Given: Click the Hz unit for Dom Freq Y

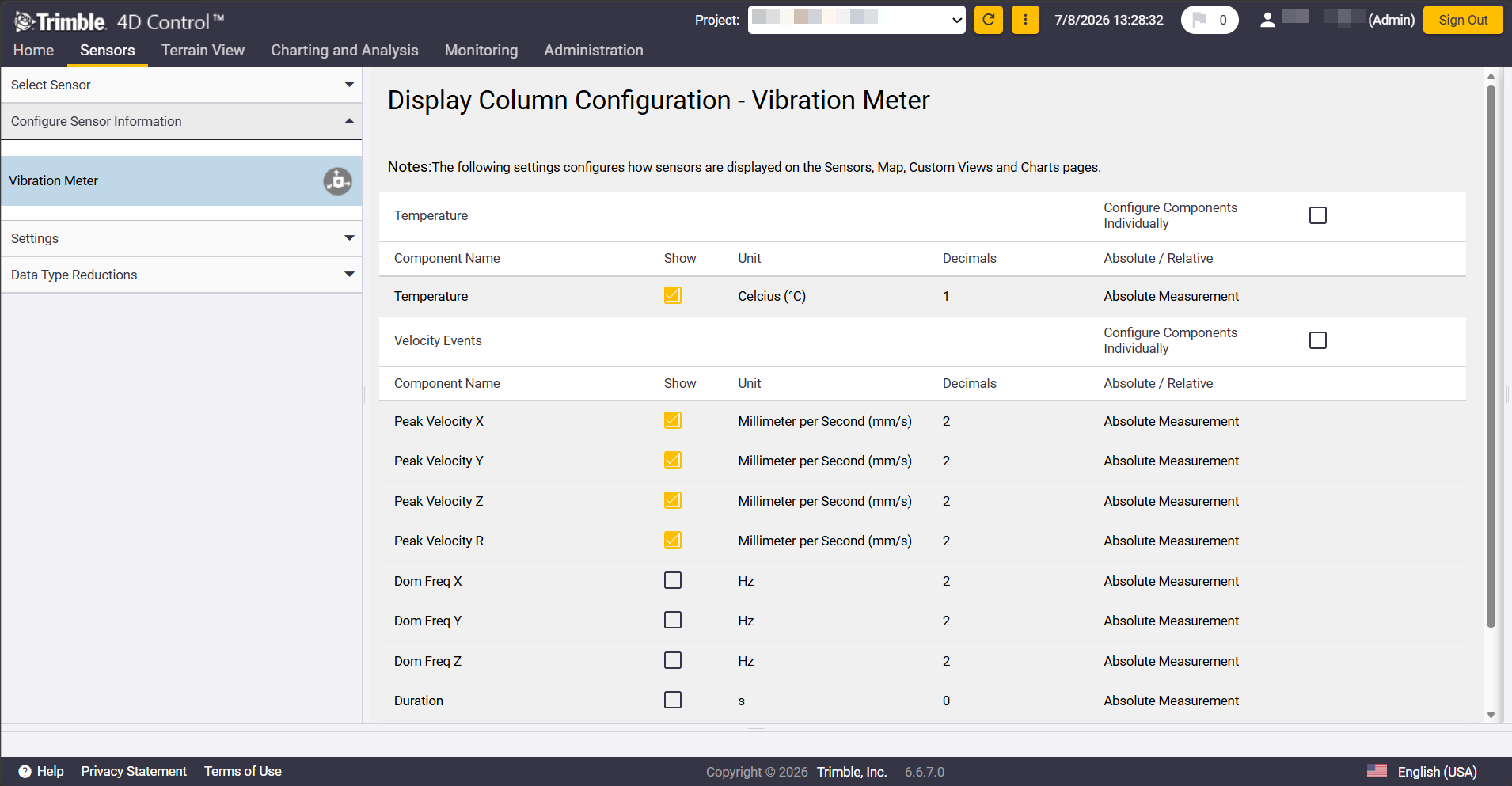Looking at the screenshot, I should pyautogui.click(x=746, y=621).
